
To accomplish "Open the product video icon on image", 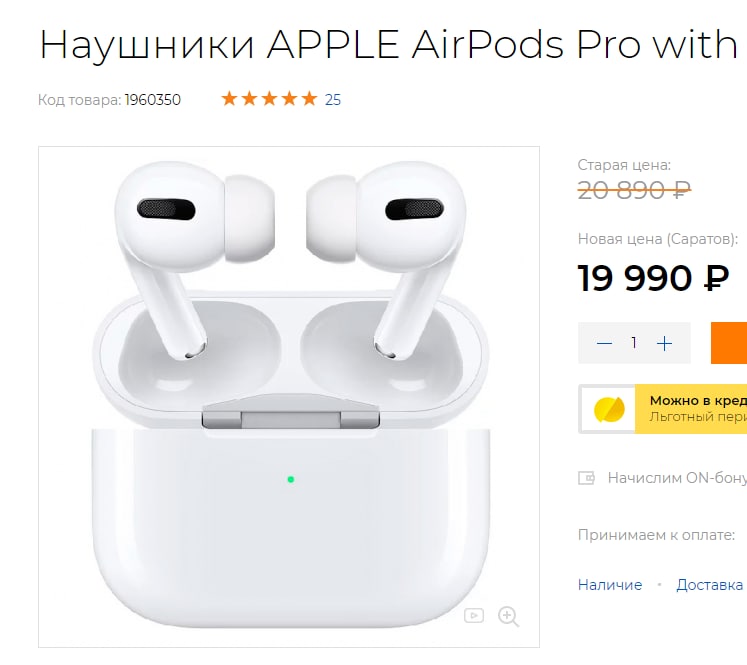I will [474, 615].
